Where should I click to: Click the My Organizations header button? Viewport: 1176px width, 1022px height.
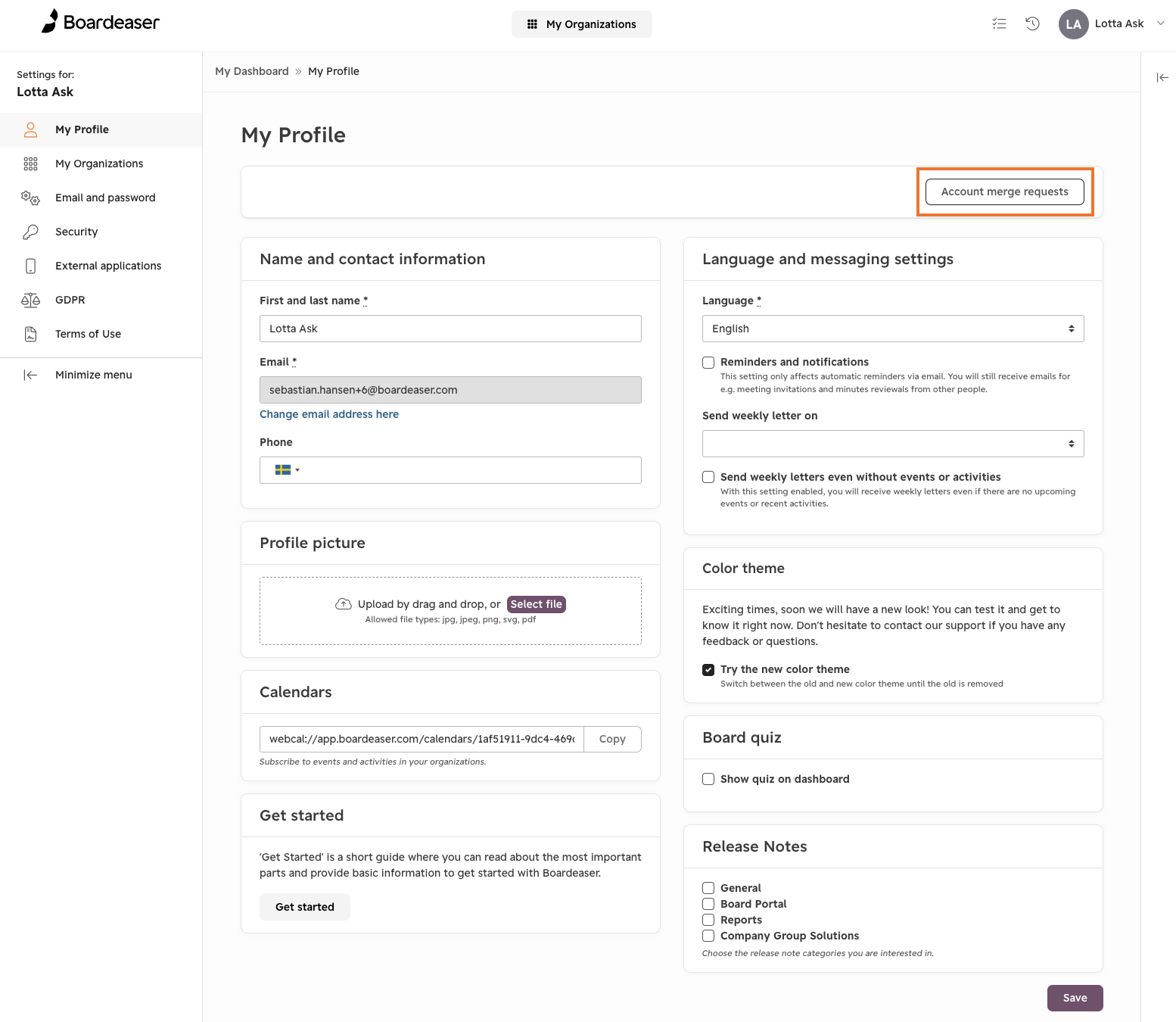tap(582, 24)
